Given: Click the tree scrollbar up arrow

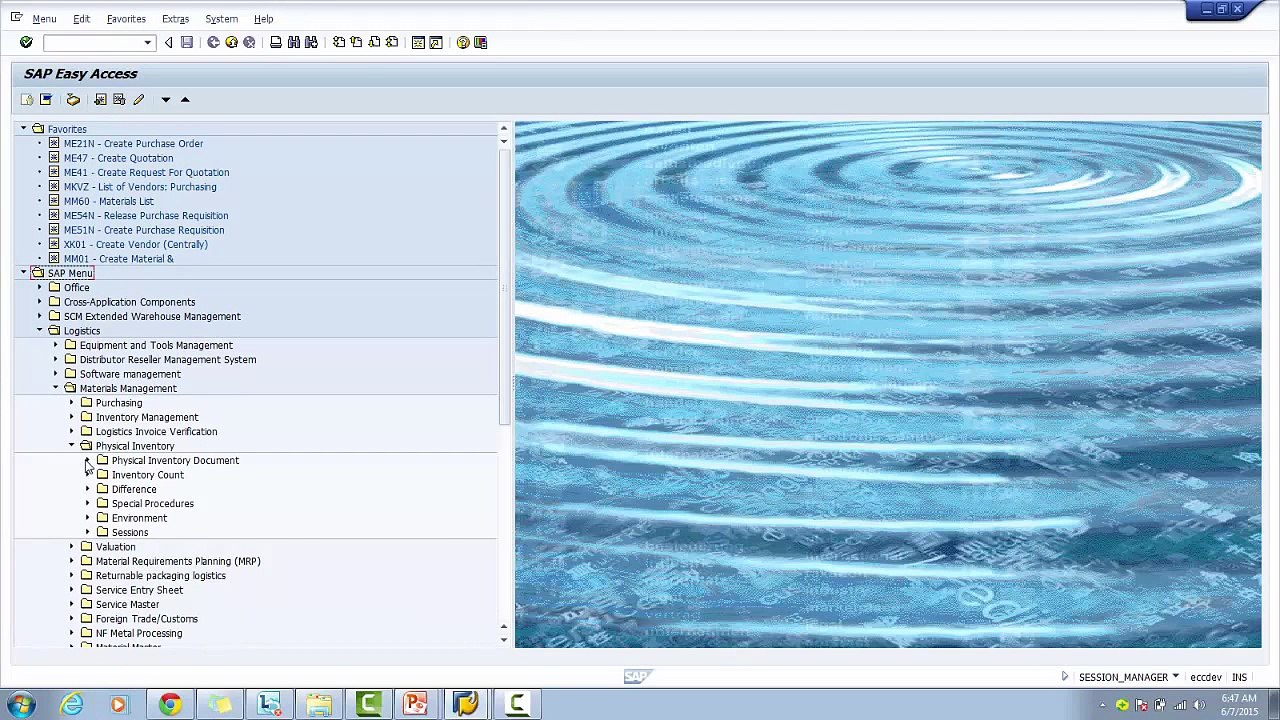Looking at the screenshot, I should coord(504,128).
